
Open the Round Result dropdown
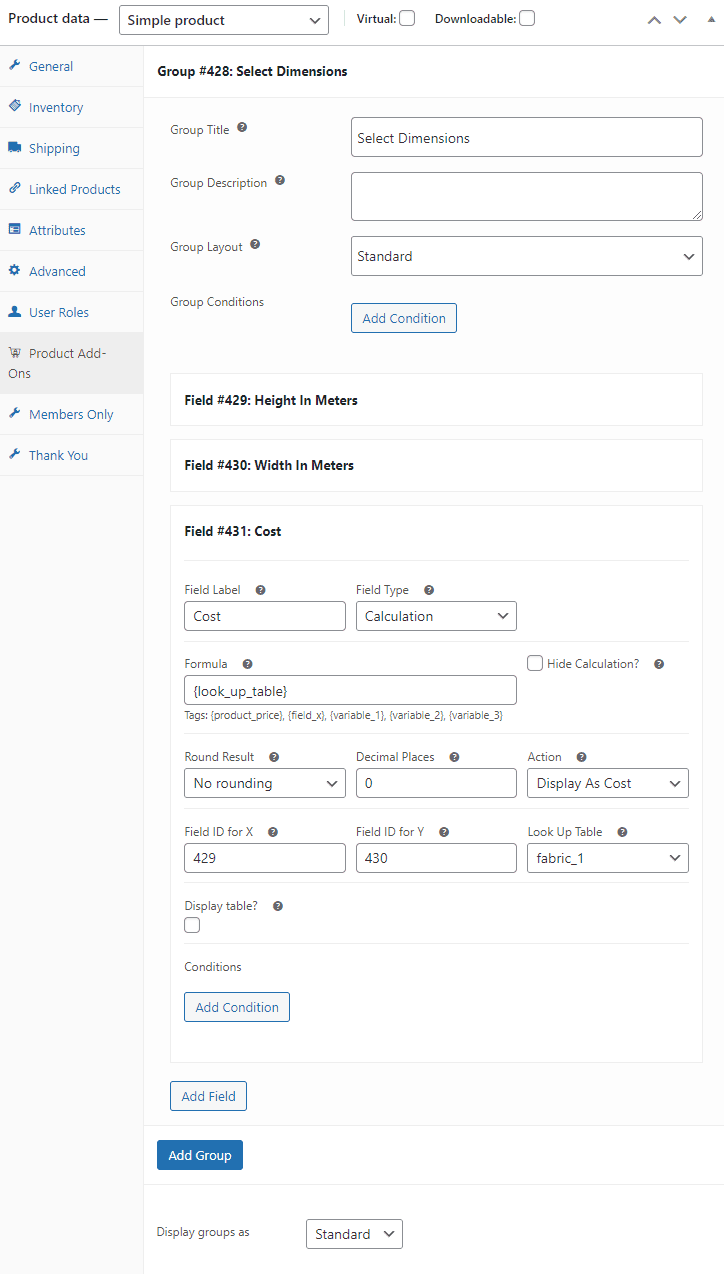pos(264,783)
